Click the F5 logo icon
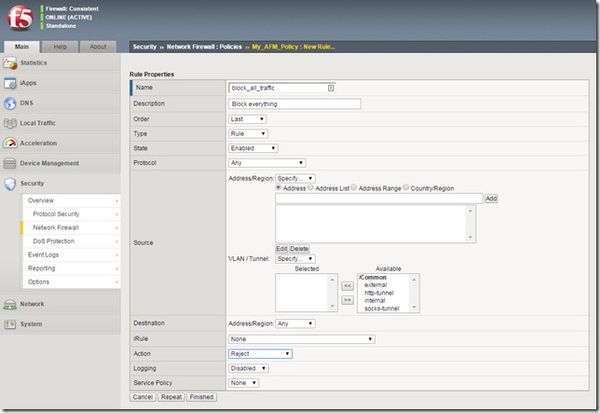The height and width of the screenshot is (413, 600). coord(18,18)
